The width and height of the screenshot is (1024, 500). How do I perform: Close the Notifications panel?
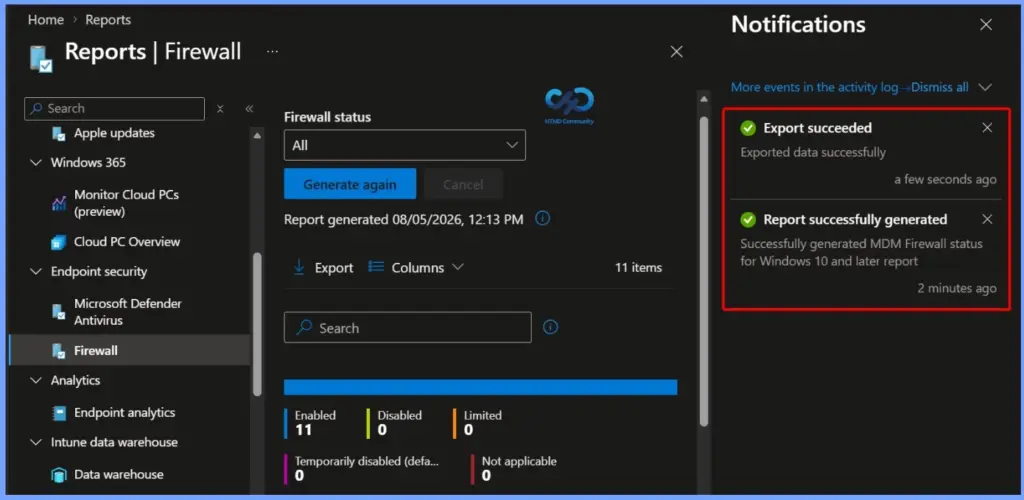coord(986,25)
